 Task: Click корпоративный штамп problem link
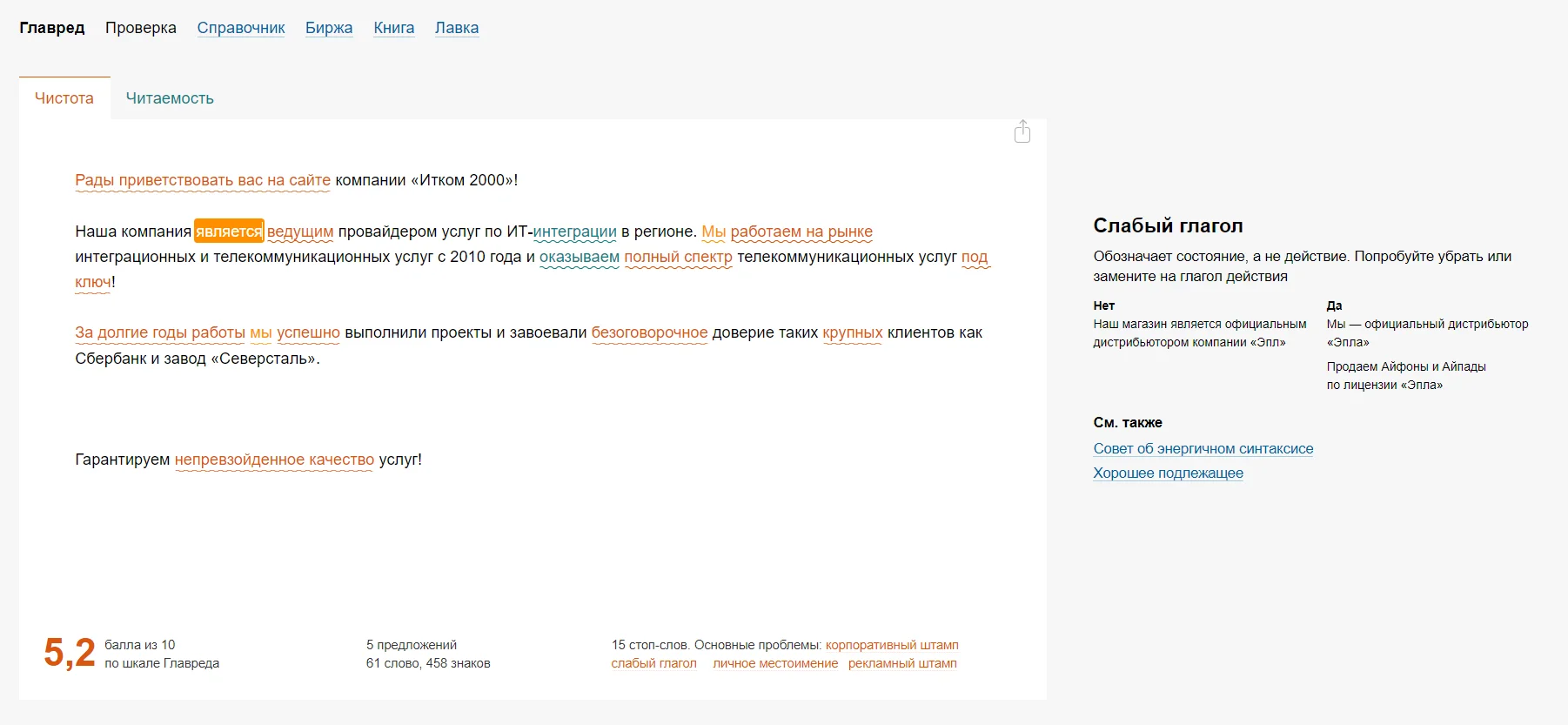[x=892, y=645]
